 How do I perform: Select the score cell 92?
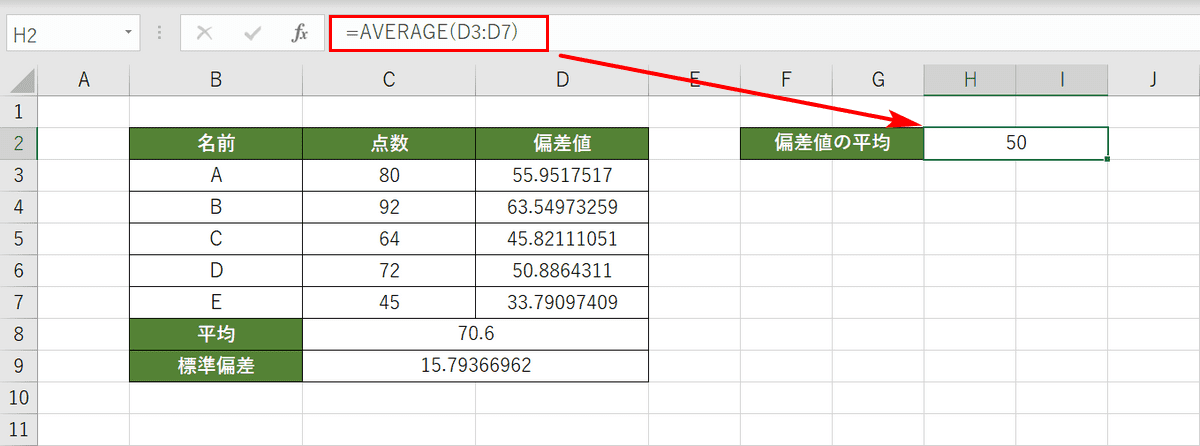[x=389, y=207]
